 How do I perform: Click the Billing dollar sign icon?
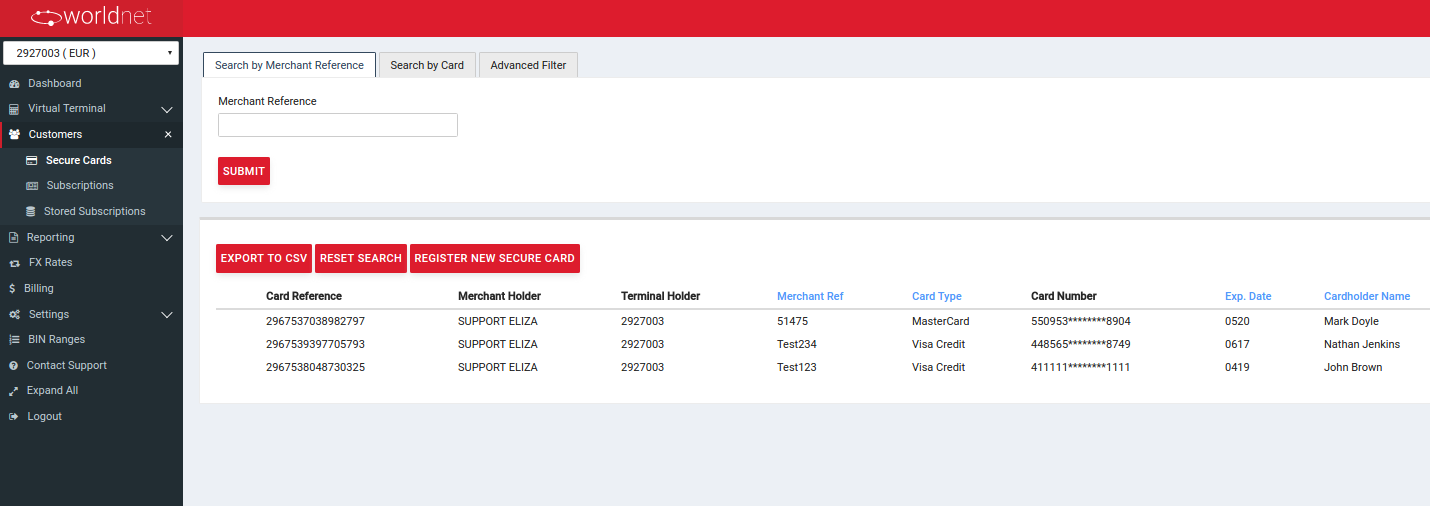point(12,288)
